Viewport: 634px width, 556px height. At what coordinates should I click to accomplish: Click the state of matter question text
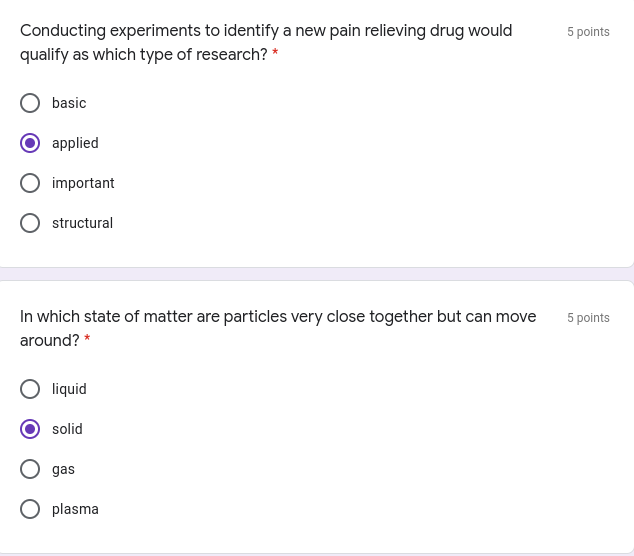point(278,328)
